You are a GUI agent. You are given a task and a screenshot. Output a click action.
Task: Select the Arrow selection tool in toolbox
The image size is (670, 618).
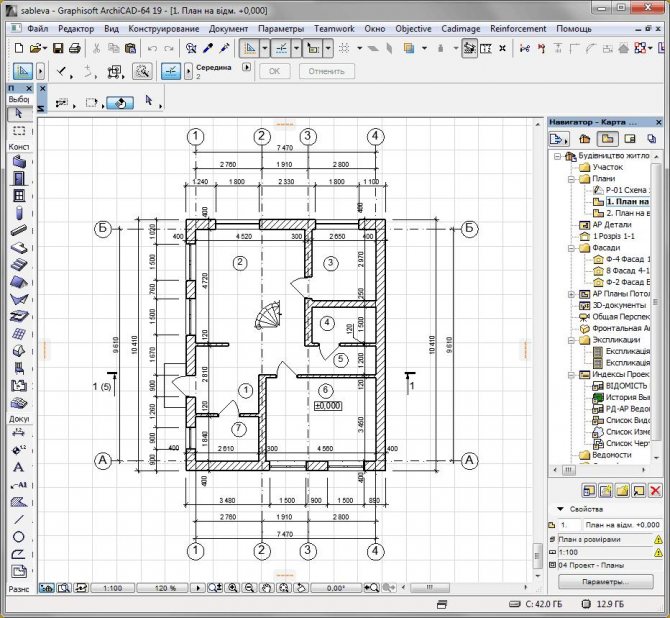(19, 114)
